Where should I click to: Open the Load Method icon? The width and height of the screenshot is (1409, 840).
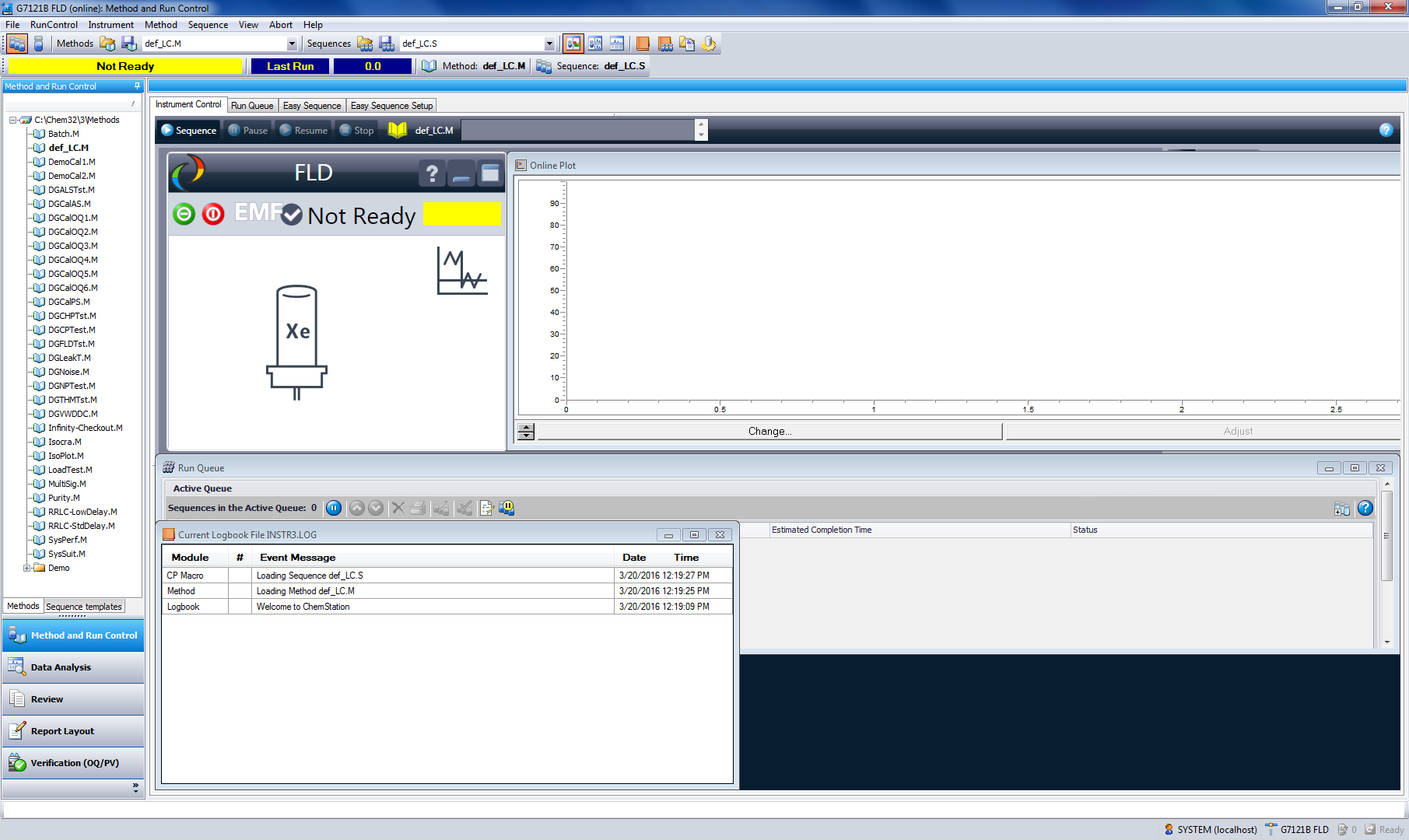tap(107, 44)
